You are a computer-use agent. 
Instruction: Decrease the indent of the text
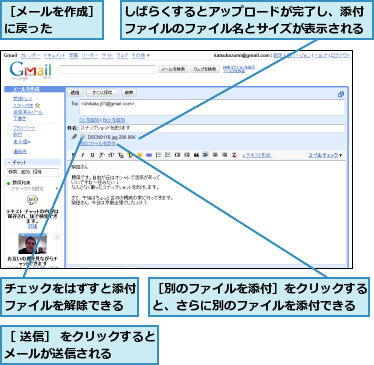click(x=178, y=155)
